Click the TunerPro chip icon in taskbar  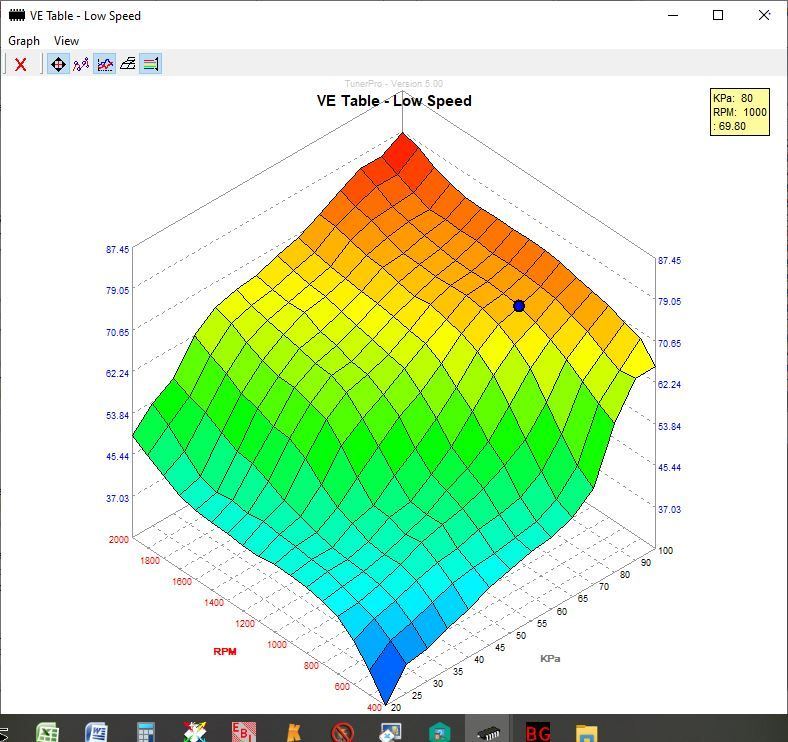coord(488,731)
